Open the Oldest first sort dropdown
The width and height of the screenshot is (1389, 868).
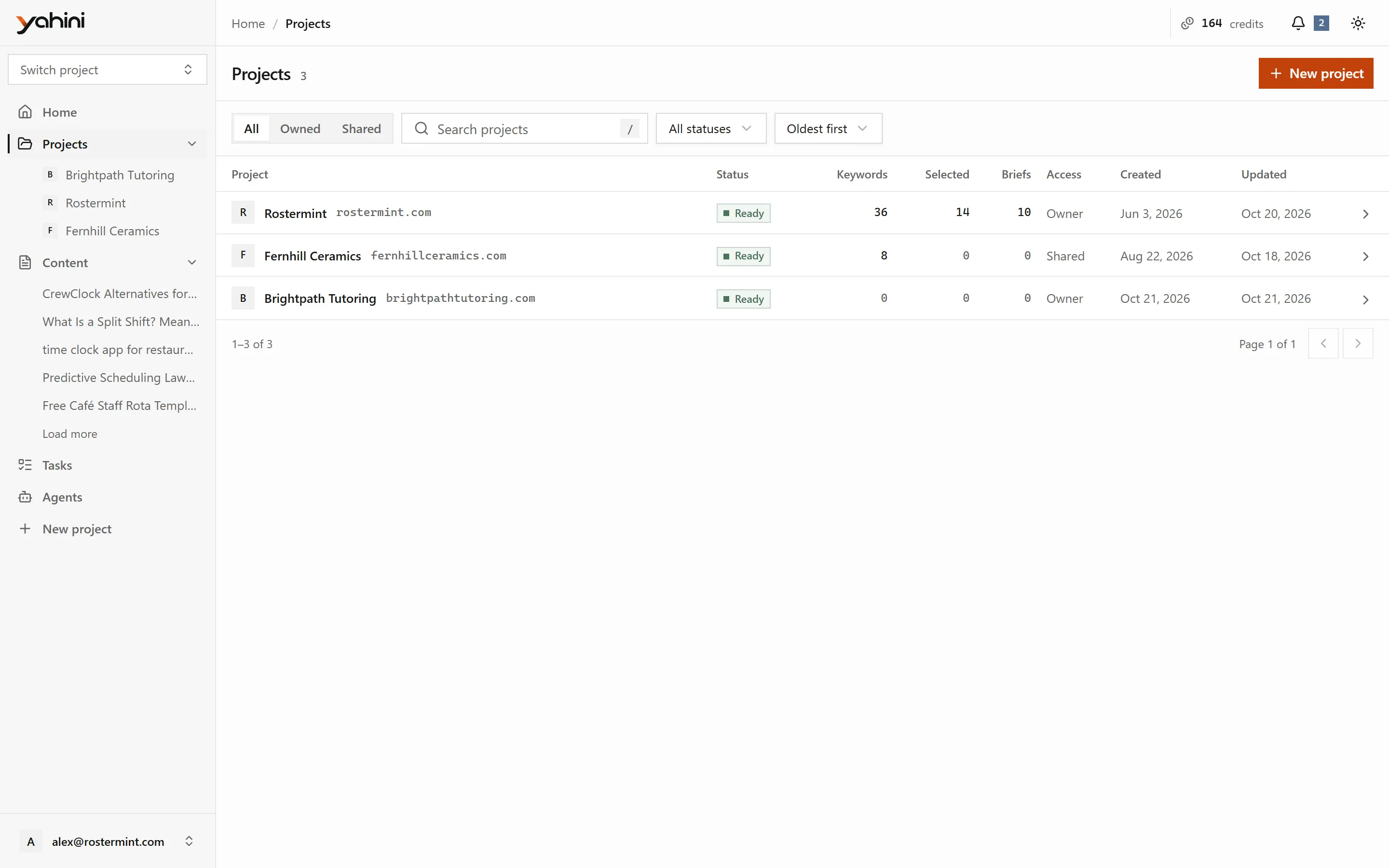point(828,129)
